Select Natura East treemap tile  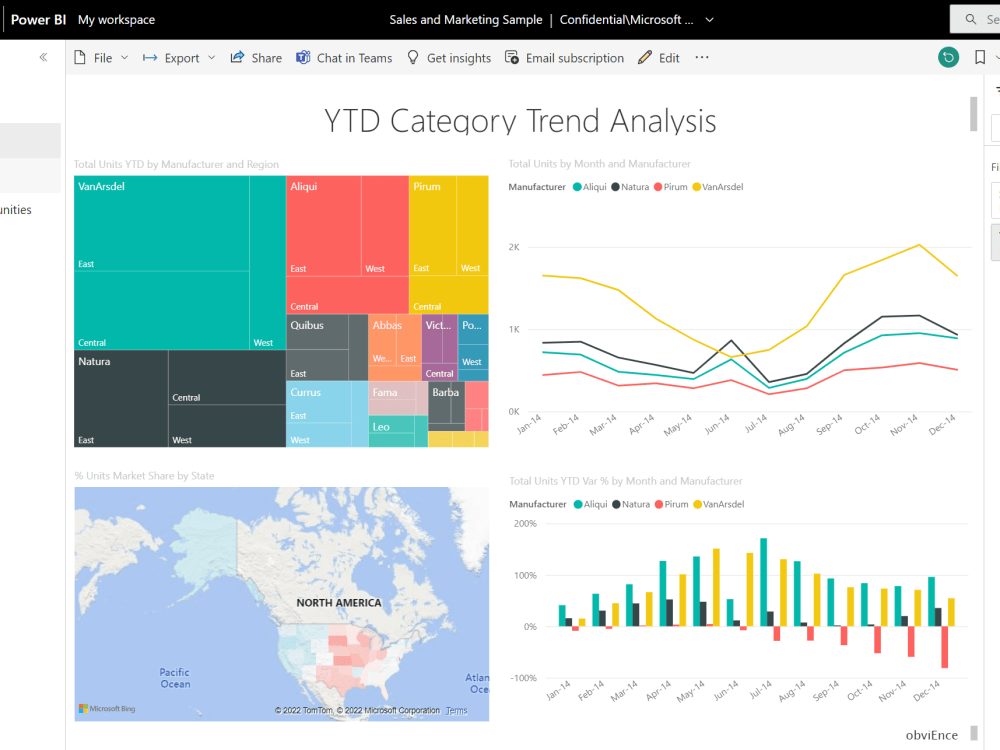[x=121, y=399]
